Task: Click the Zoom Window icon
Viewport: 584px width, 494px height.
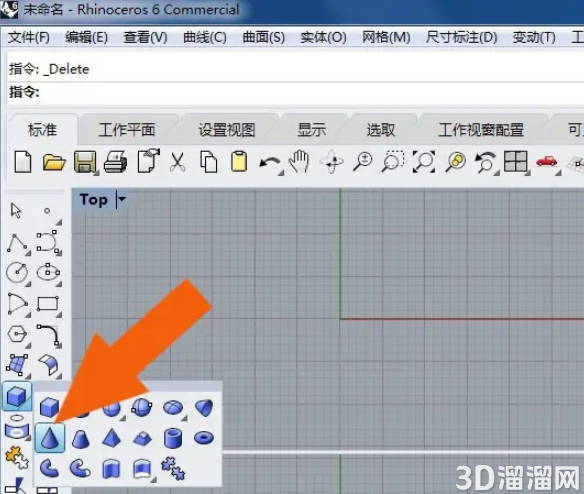Action: (393, 162)
